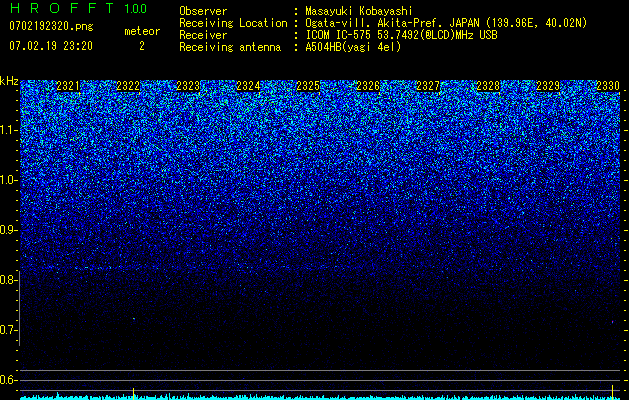Click the meteor count value 2
629x400 pixels.
pos(142,46)
